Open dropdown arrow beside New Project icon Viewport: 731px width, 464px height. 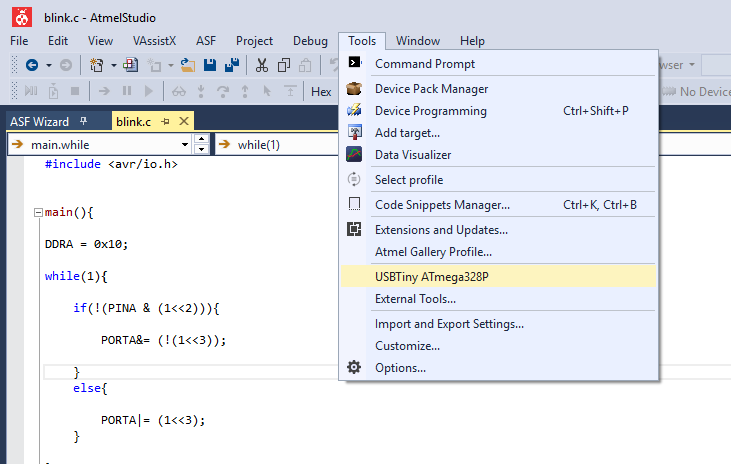[x=114, y=65]
